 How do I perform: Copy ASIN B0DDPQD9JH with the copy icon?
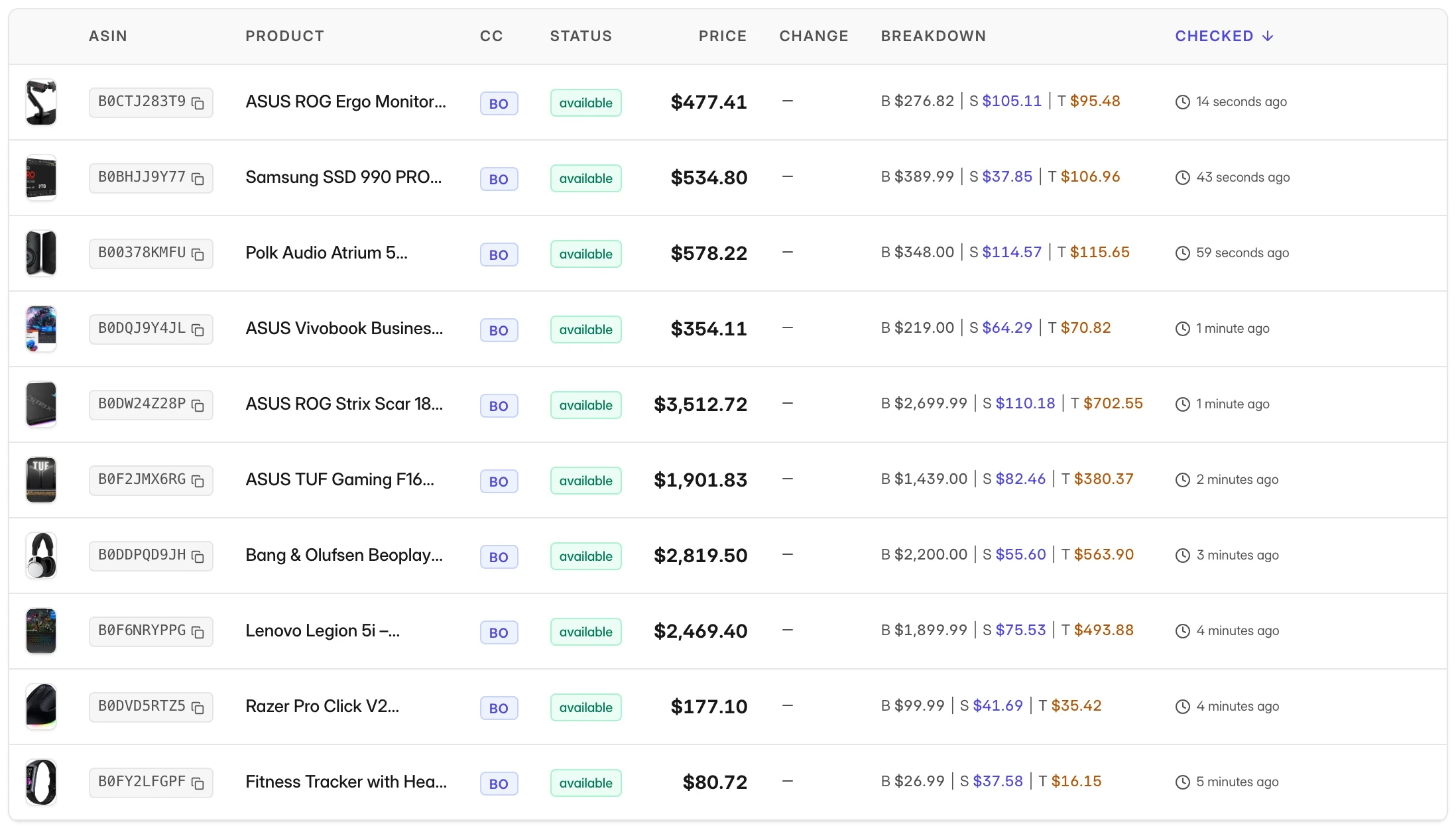(198, 556)
